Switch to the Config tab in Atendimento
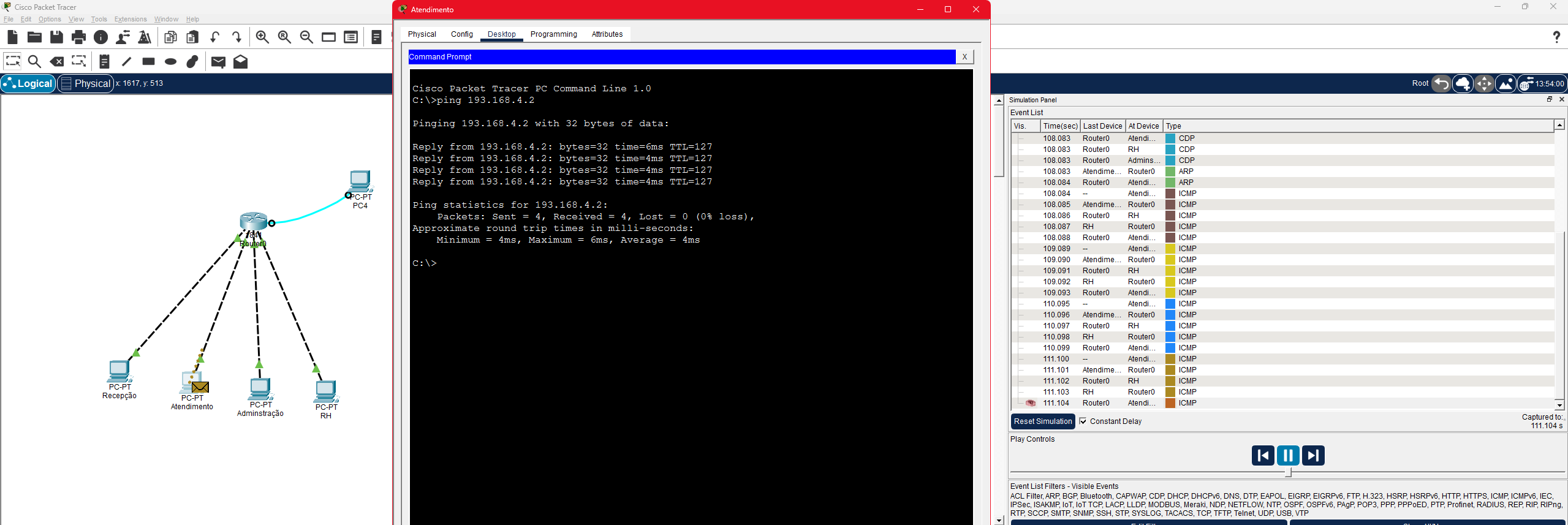The height and width of the screenshot is (525, 1568). (462, 34)
